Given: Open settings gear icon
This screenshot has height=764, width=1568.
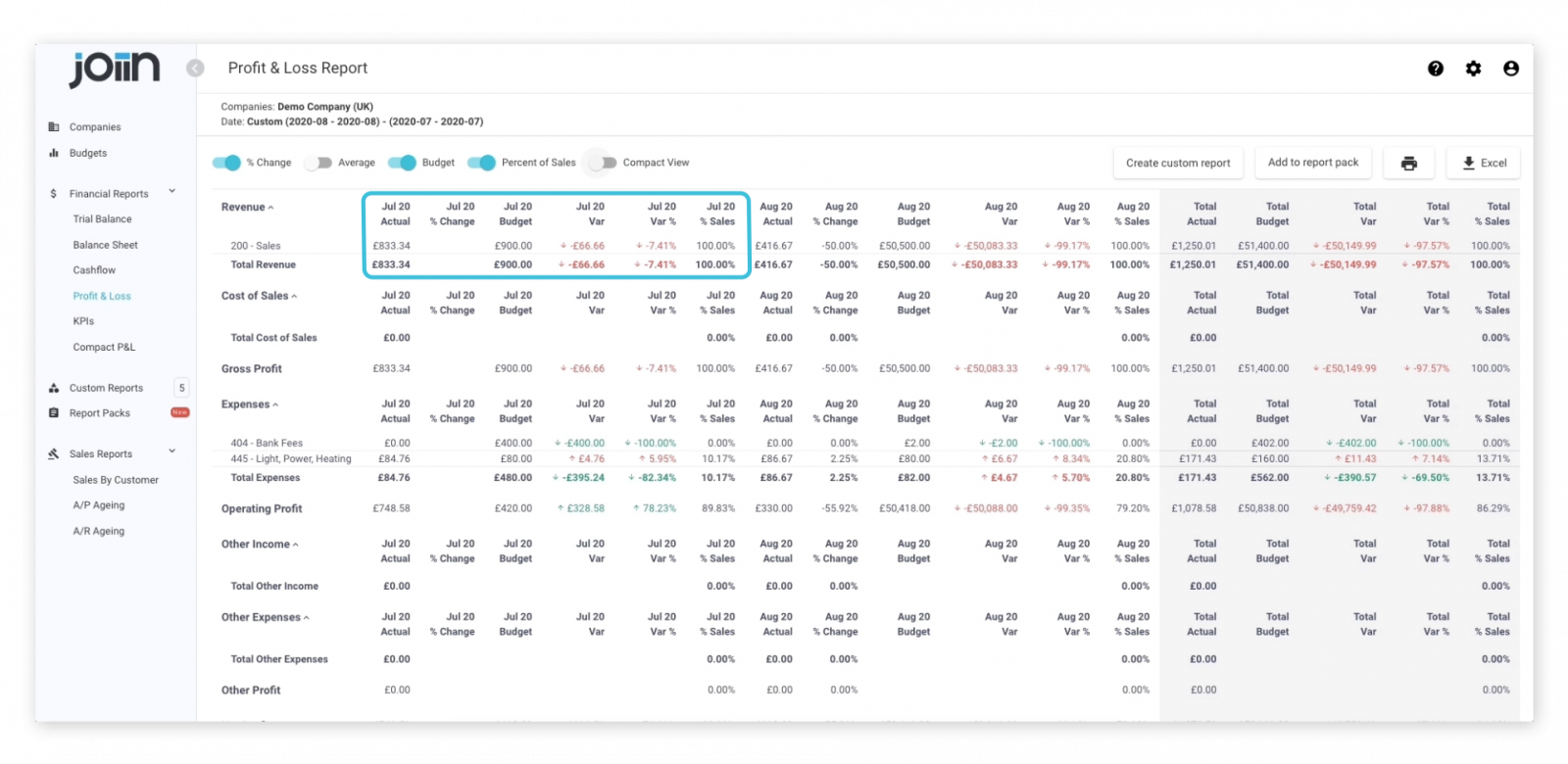Looking at the screenshot, I should pos(1473,69).
